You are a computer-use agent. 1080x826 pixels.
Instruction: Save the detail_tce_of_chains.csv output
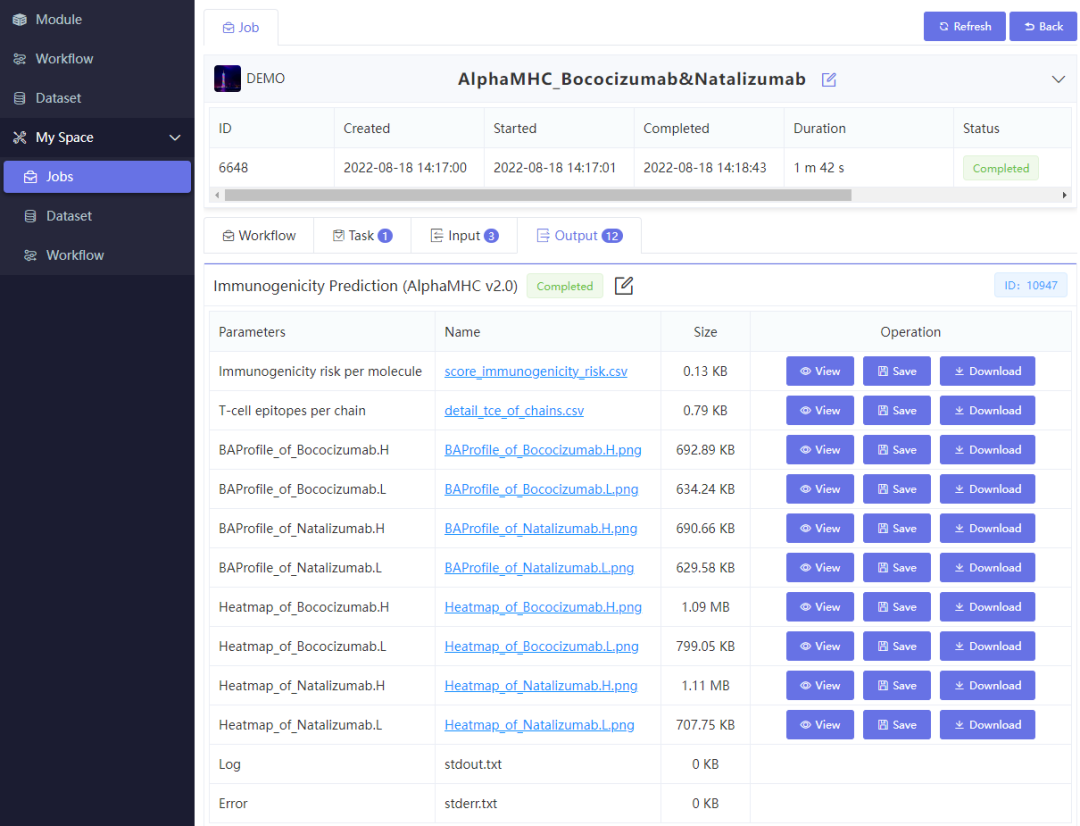click(x=896, y=410)
